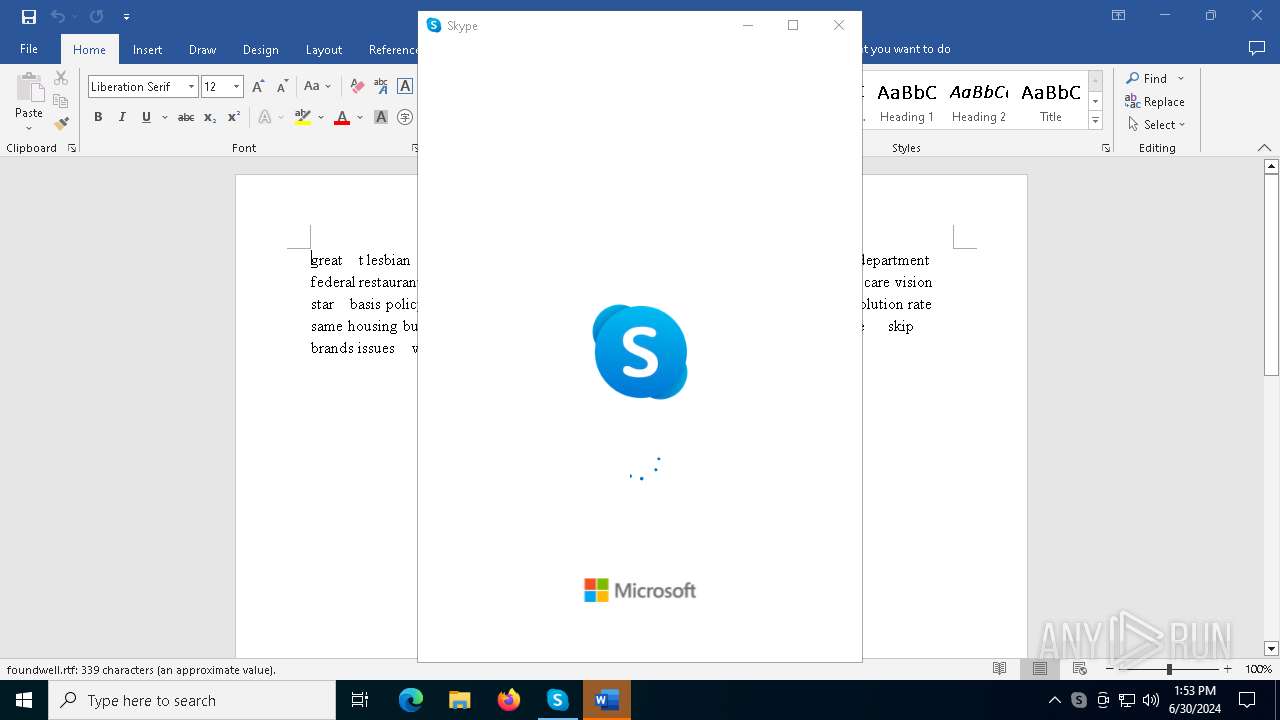Toggle strikethrough formatting
Image resolution: width=1280 pixels, height=720 pixels.
[x=186, y=117]
